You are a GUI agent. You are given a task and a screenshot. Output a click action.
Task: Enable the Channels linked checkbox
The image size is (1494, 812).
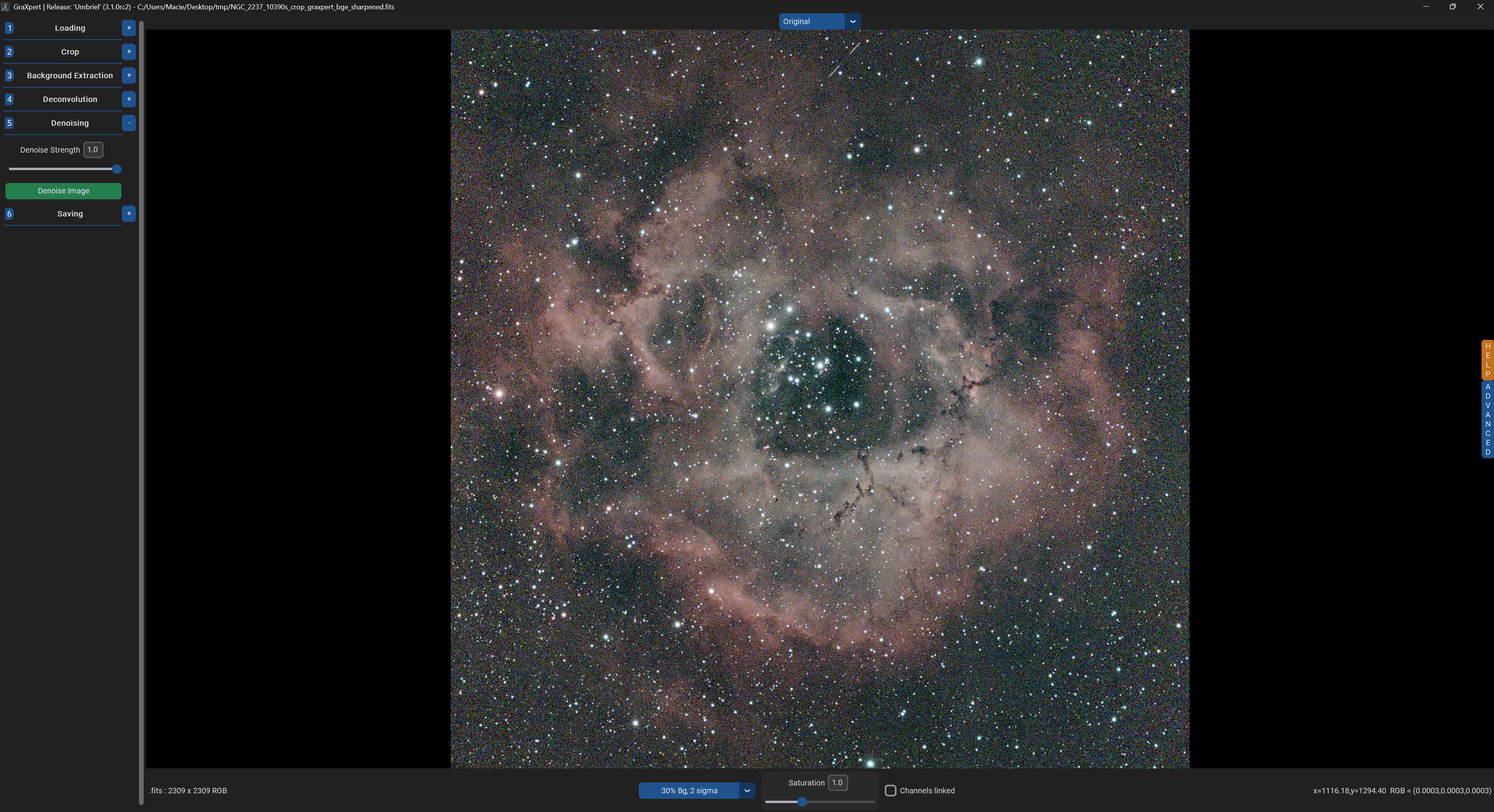[890, 791]
